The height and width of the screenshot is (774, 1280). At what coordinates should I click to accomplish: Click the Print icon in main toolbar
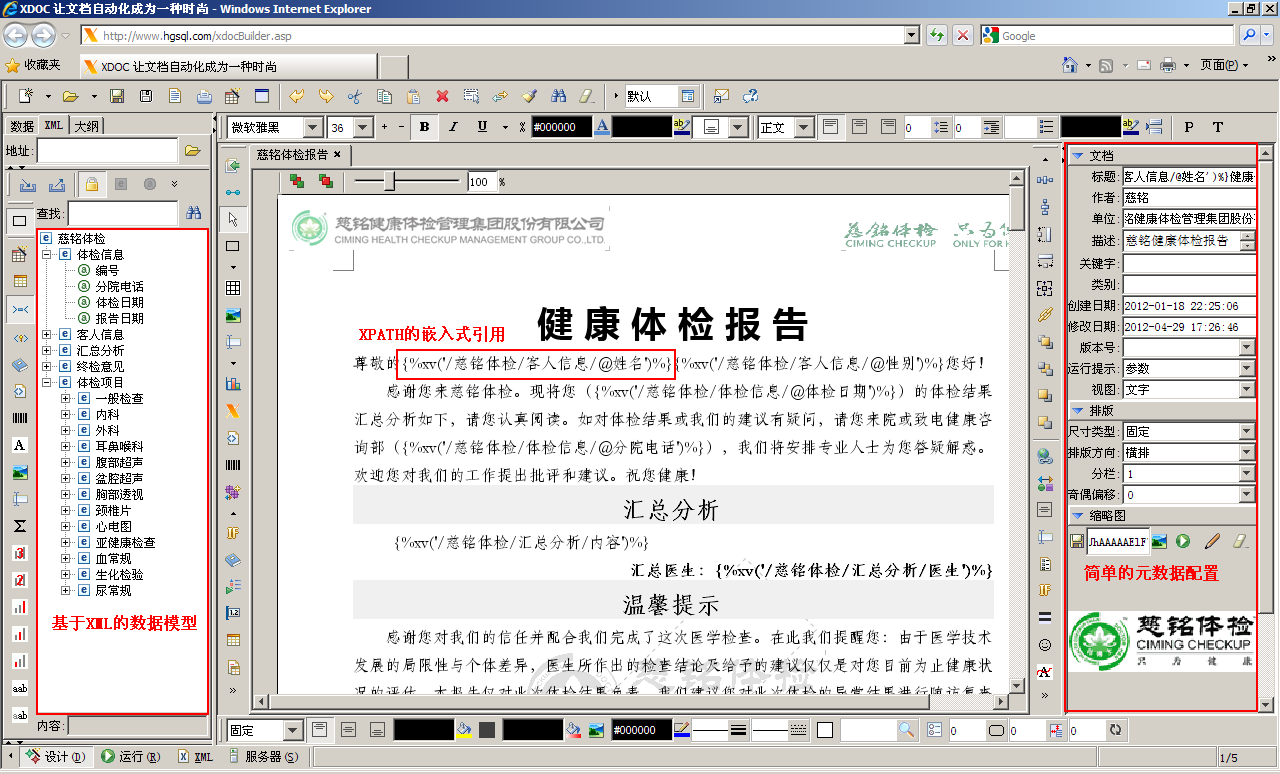204,96
